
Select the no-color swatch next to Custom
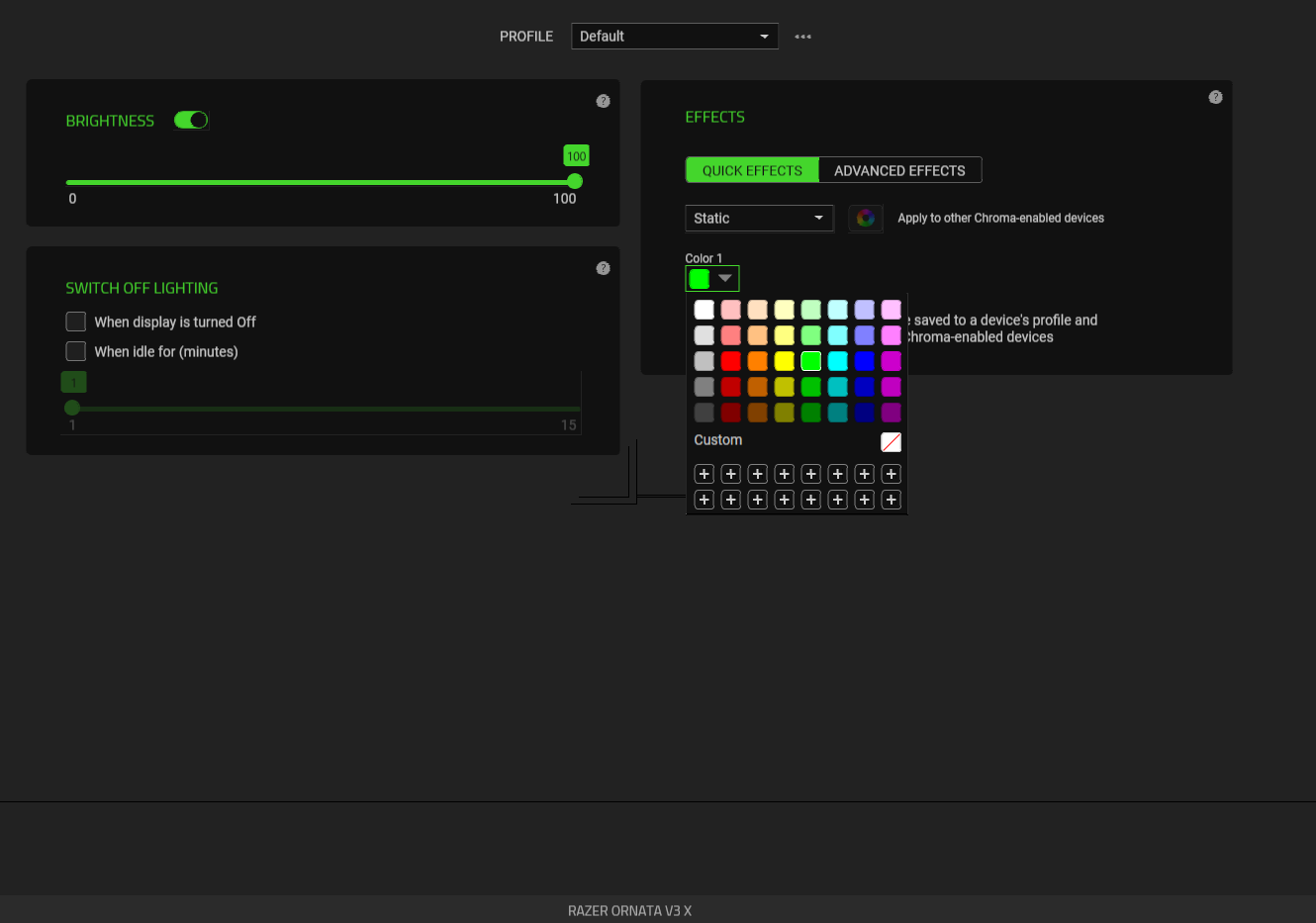pyautogui.click(x=891, y=442)
